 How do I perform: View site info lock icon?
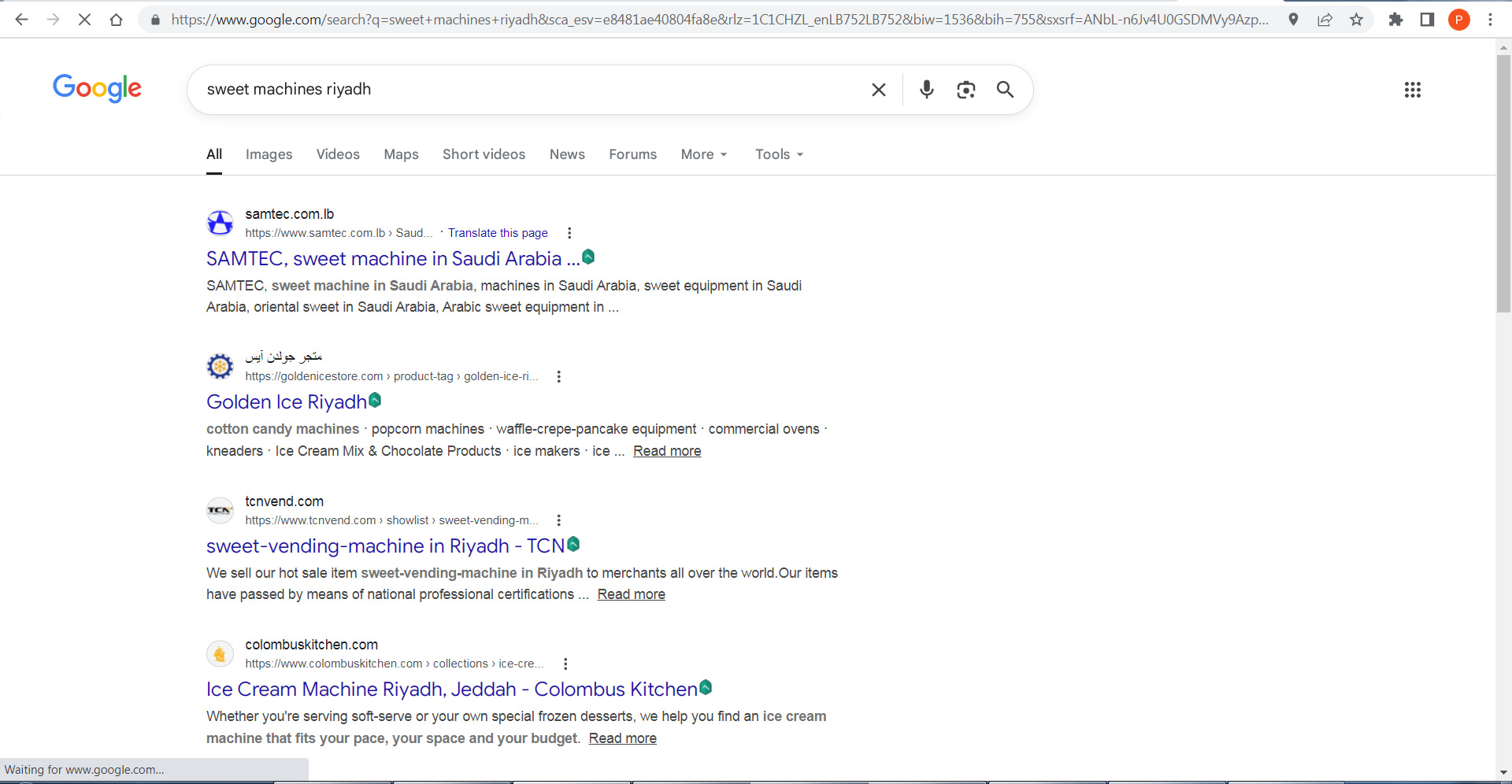coord(155,20)
